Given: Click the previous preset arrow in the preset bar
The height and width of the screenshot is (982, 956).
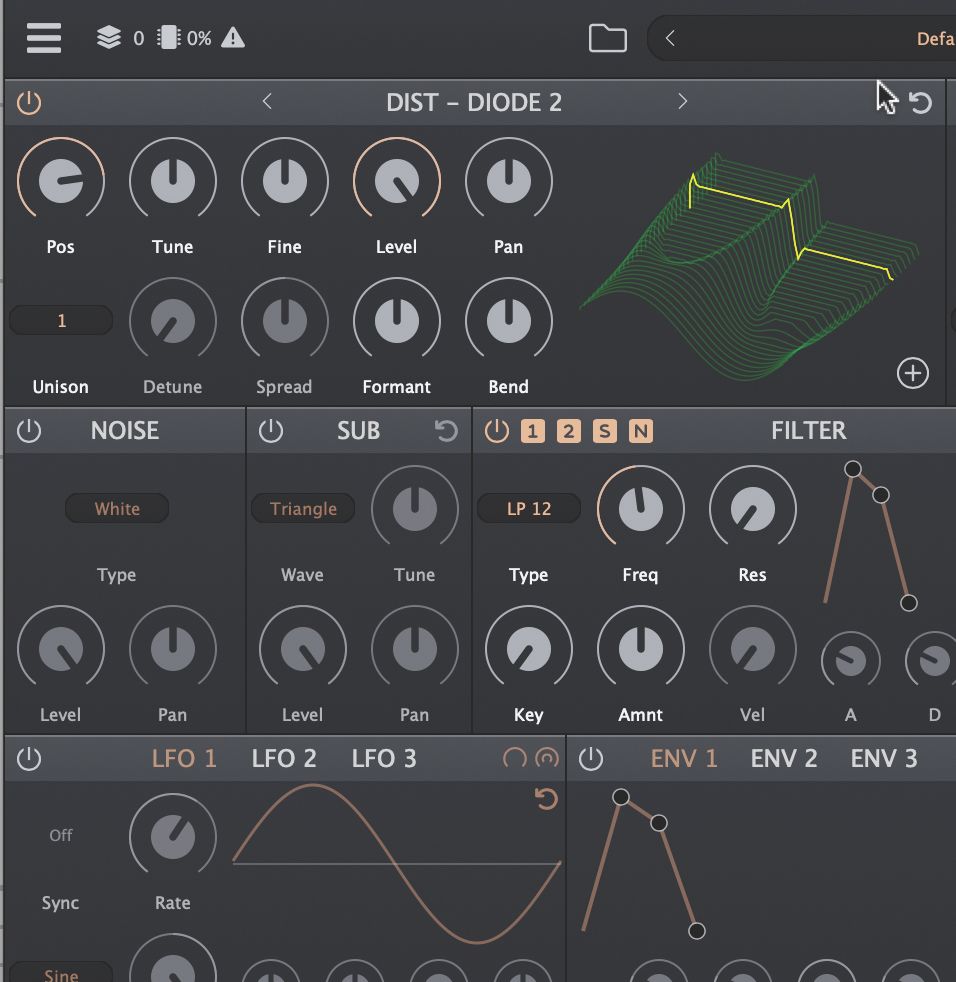Looking at the screenshot, I should [x=668, y=37].
